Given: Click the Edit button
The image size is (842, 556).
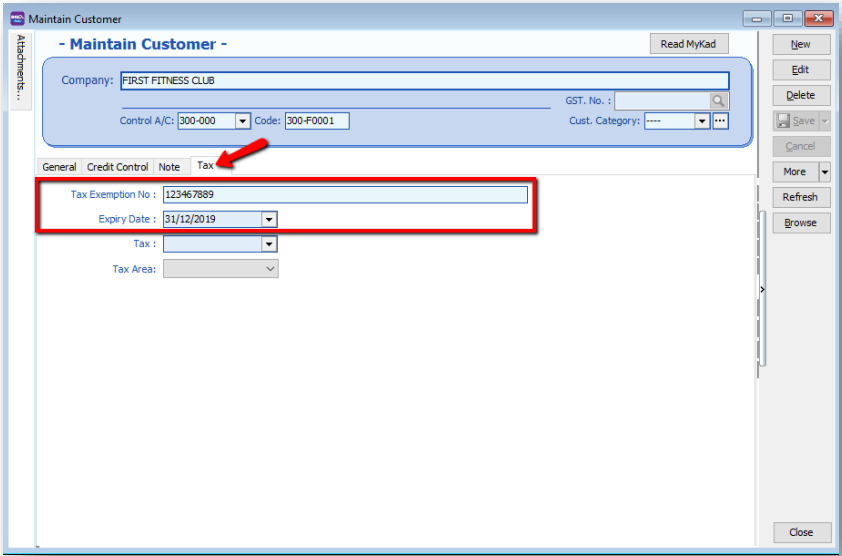Looking at the screenshot, I should 800,70.
